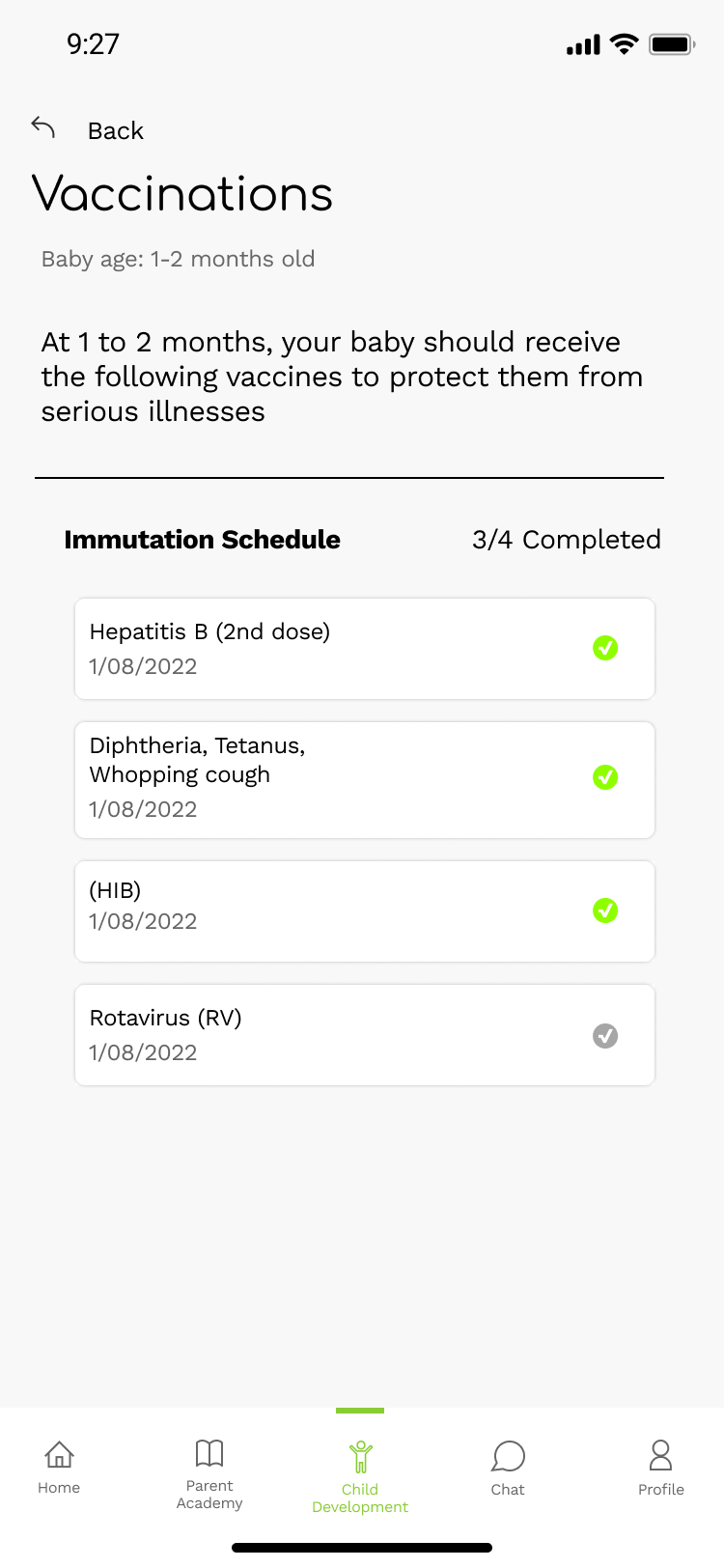This screenshot has width=724, height=1568.
Task: Open Parent Academy book icon
Action: pos(209,1453)
